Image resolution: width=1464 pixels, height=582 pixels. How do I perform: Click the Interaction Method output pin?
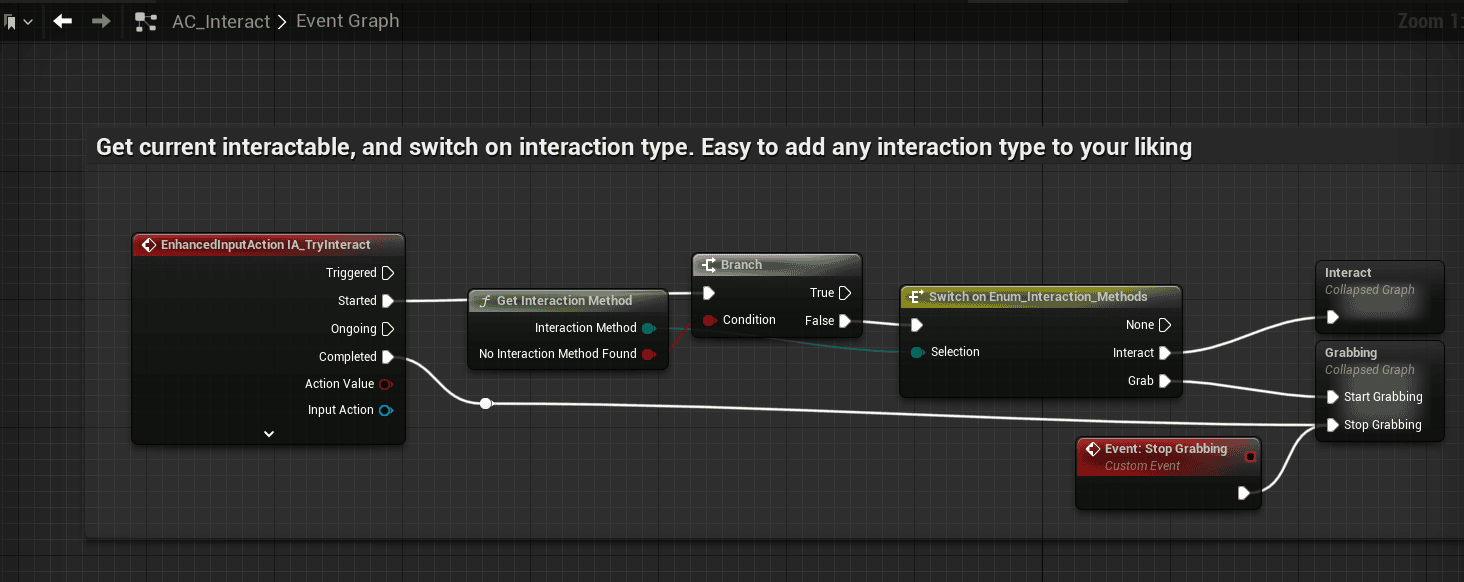click(x=648, y=328)
